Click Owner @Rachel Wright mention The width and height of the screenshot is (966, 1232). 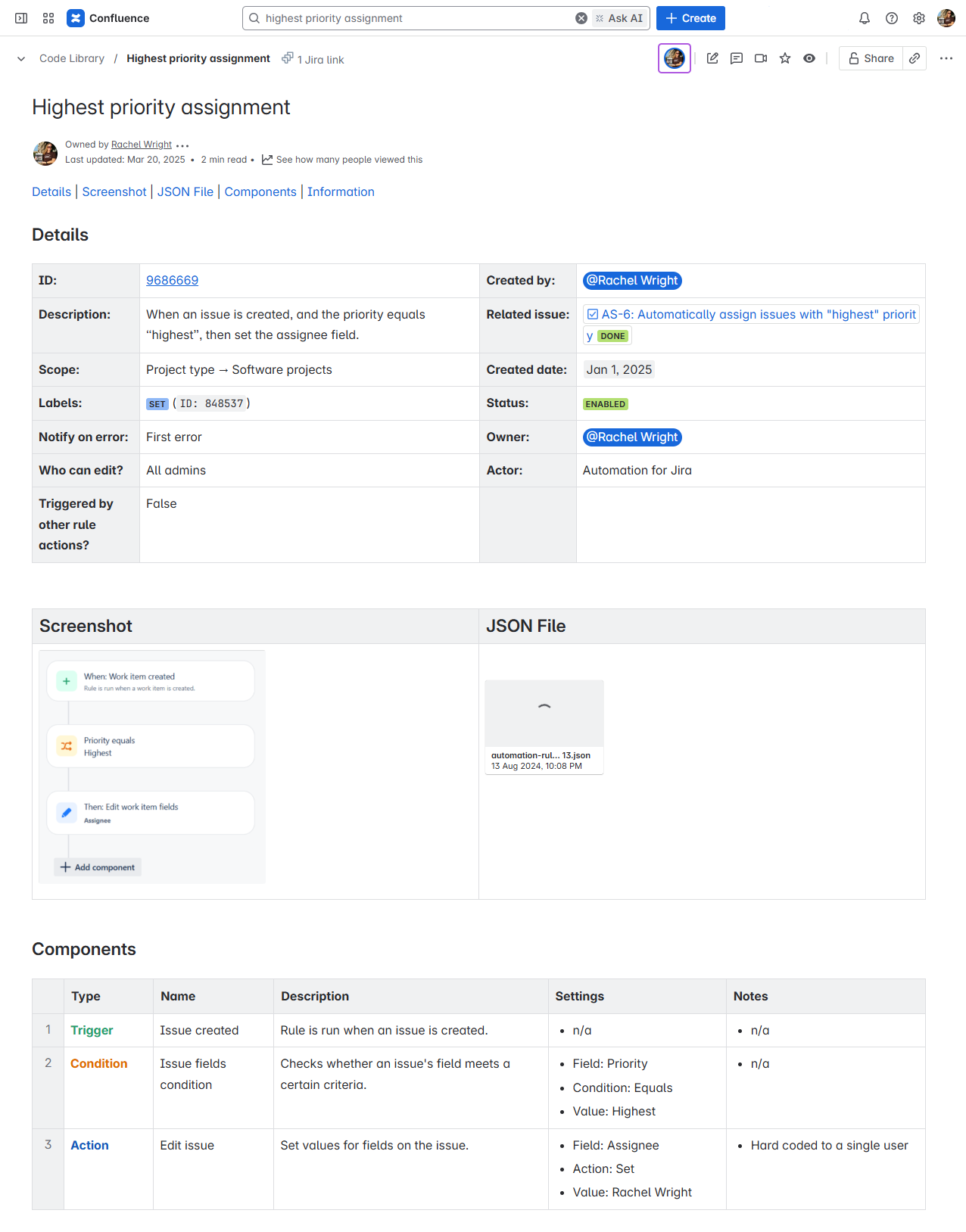632,437
